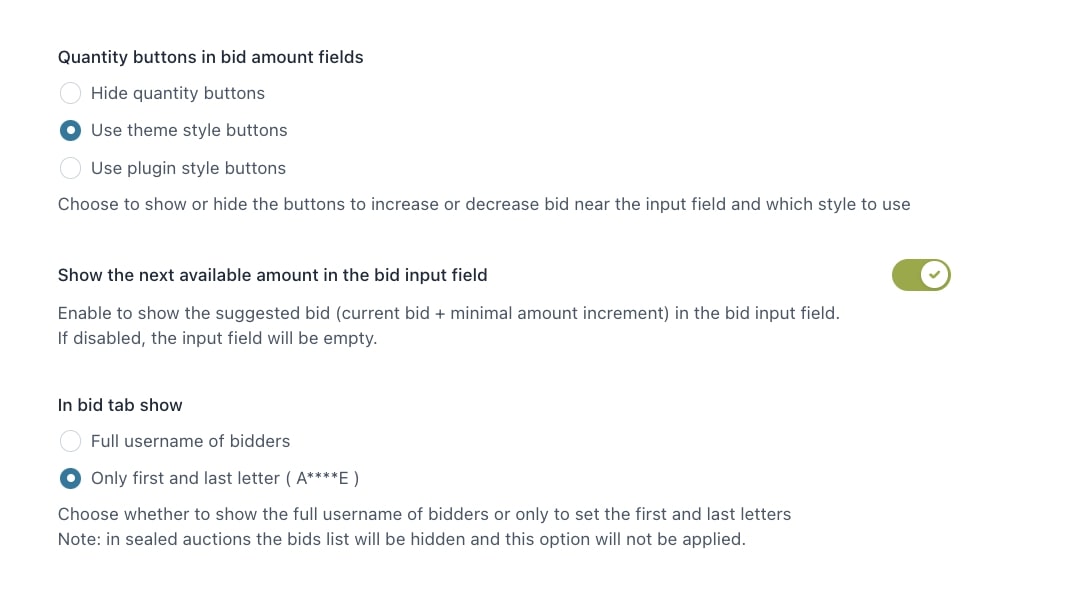Click the 'In bid tab show' heading
This screenshot has width=1072, height=594.
[120, 405]
